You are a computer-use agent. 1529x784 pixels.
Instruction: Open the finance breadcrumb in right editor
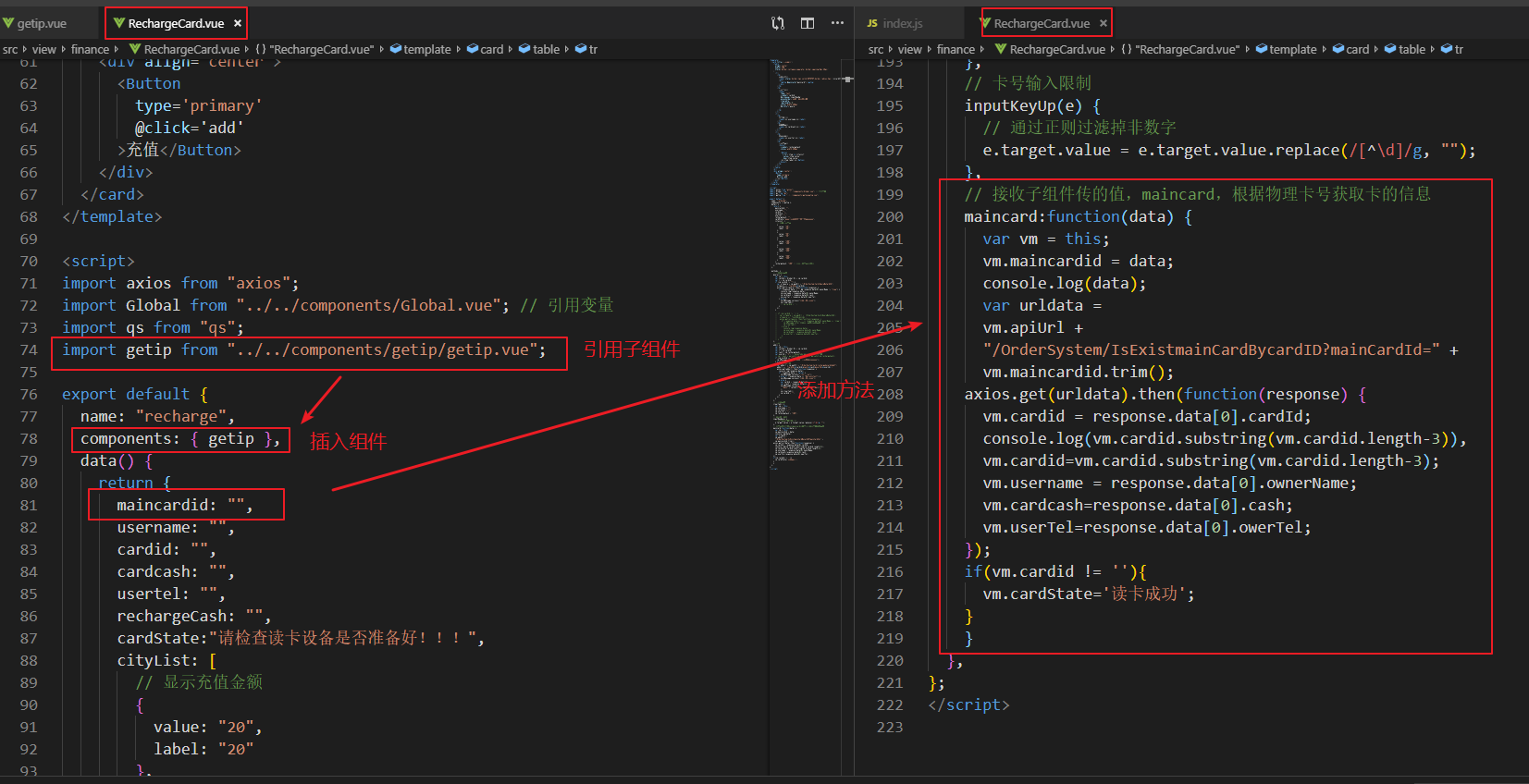(956, 49)
